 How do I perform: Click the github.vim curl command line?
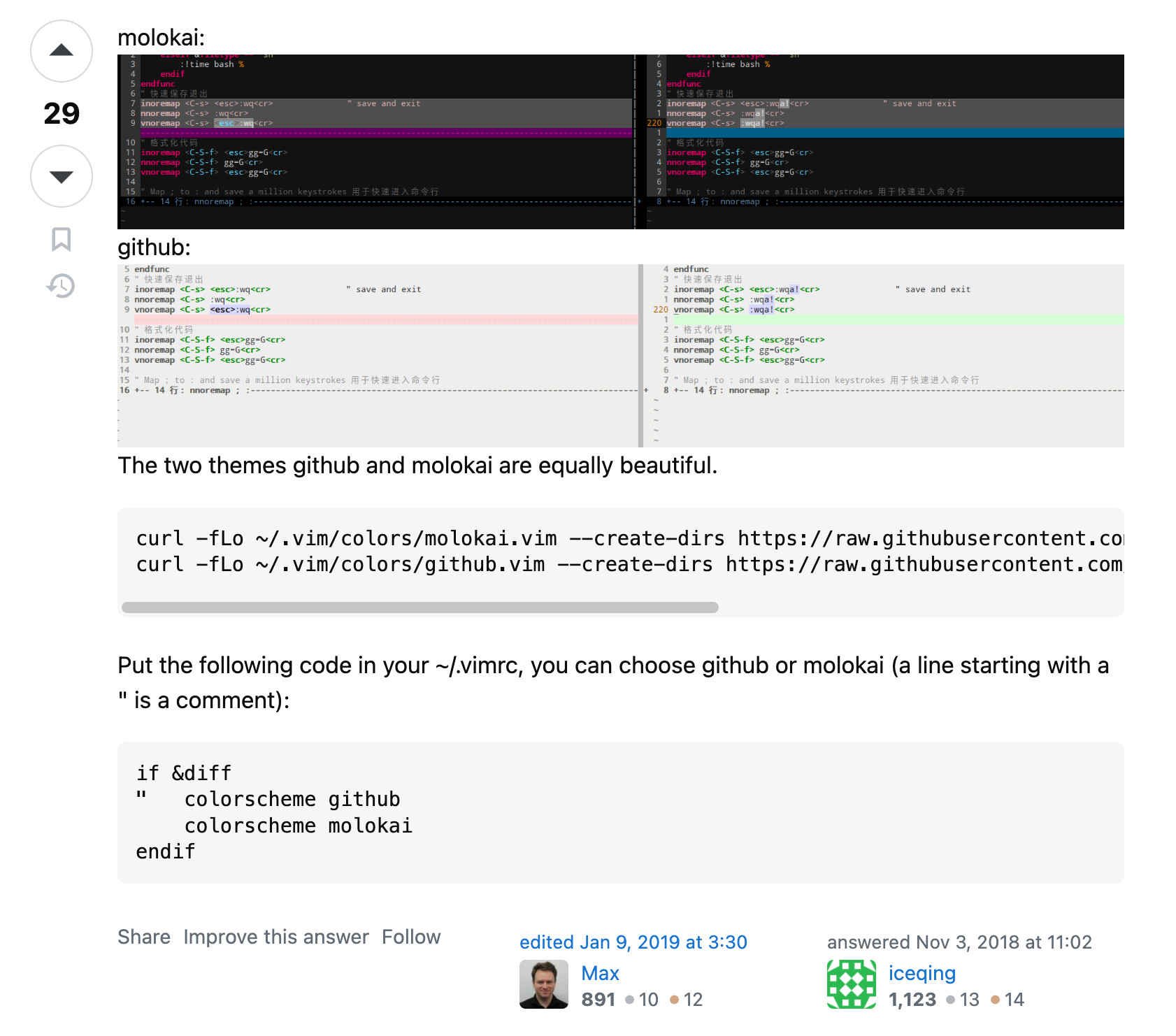point(629,564)
